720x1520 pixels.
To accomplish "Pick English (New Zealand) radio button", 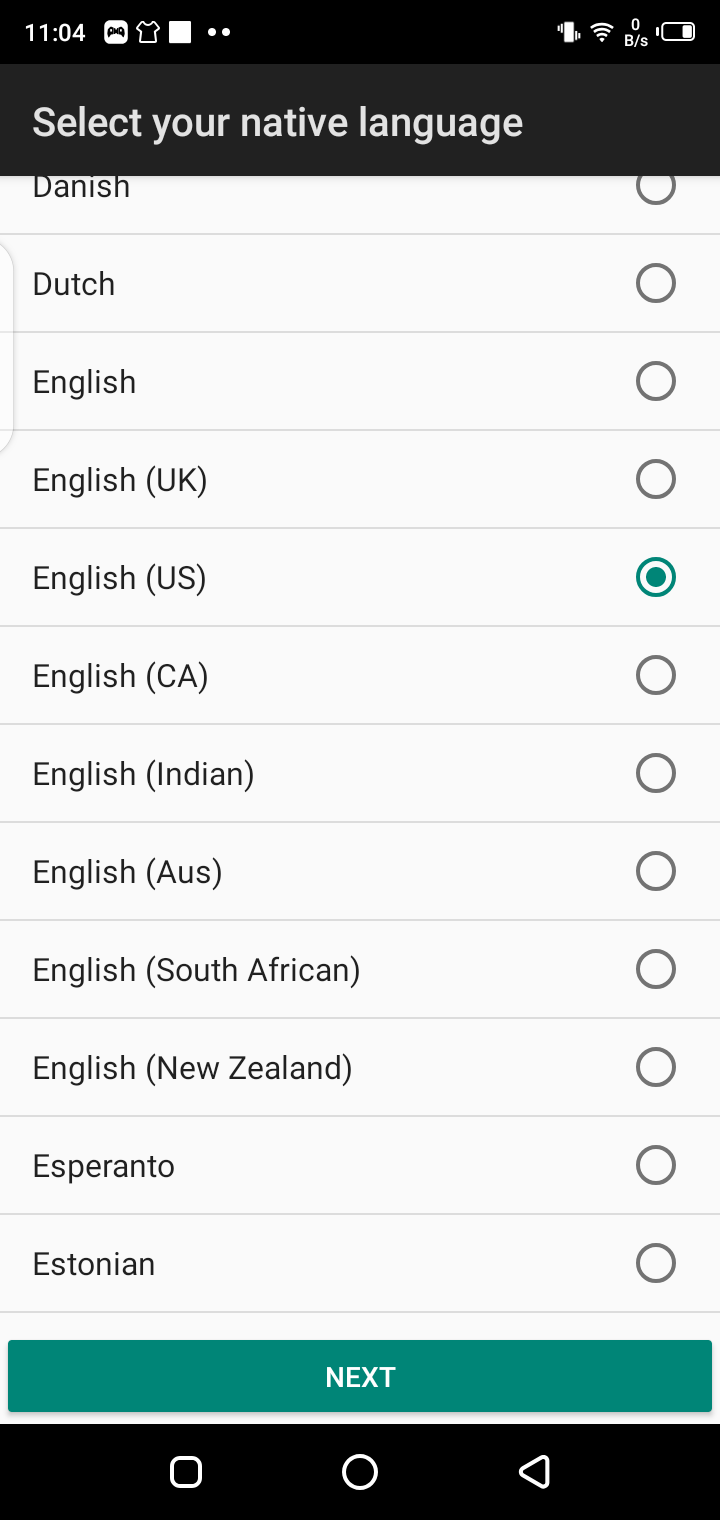I will (656, 1067).
